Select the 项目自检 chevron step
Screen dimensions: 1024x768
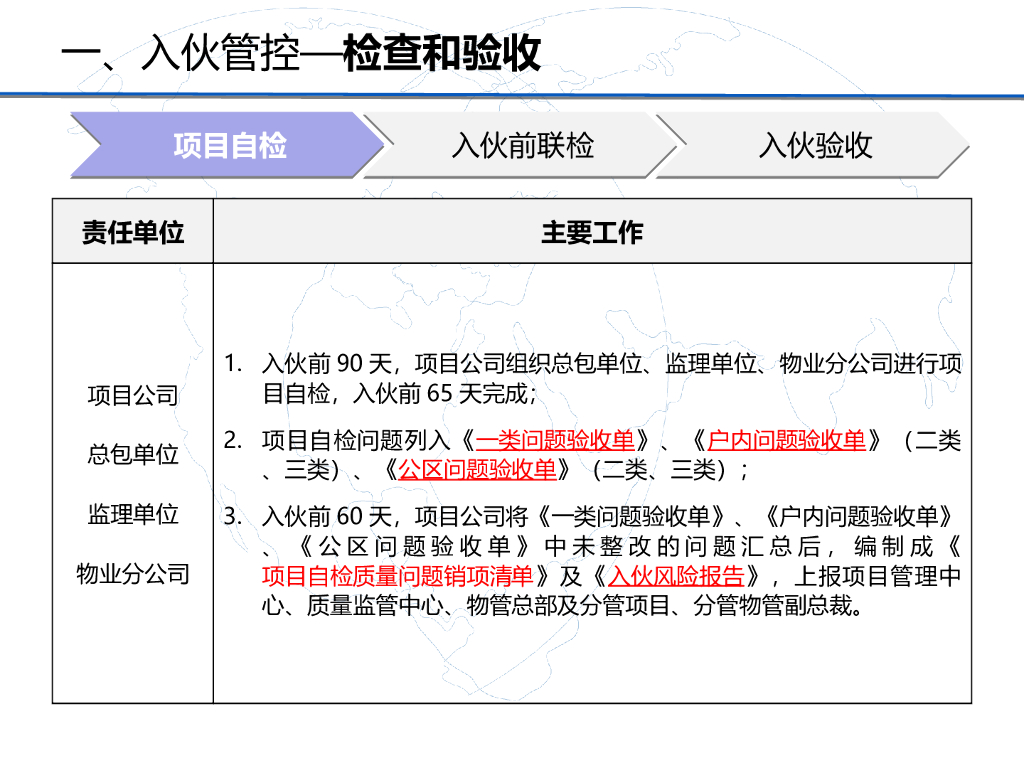(x=229, y=144)
